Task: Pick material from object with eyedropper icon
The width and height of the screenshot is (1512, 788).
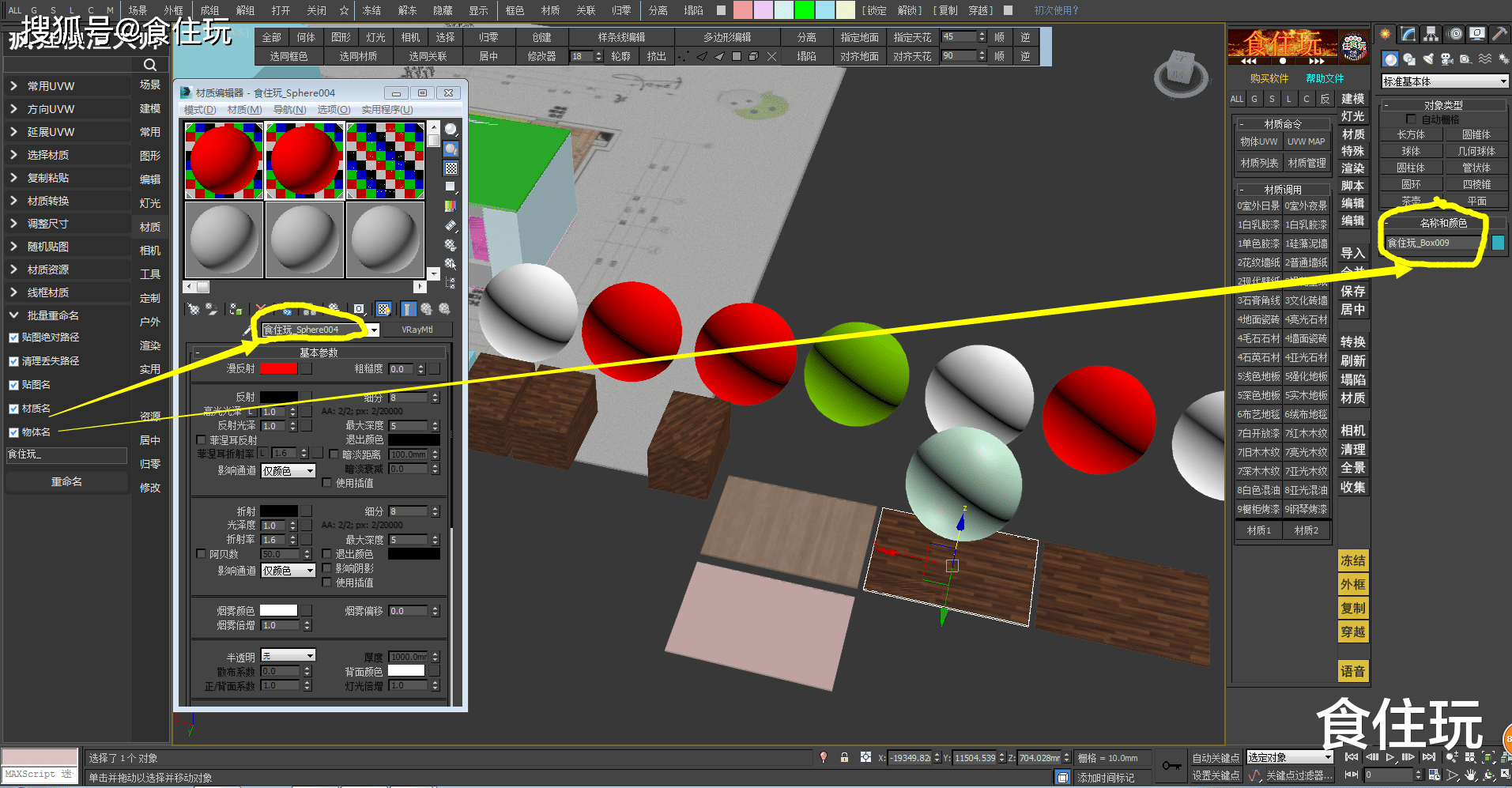Action: (x=247, y=330)
